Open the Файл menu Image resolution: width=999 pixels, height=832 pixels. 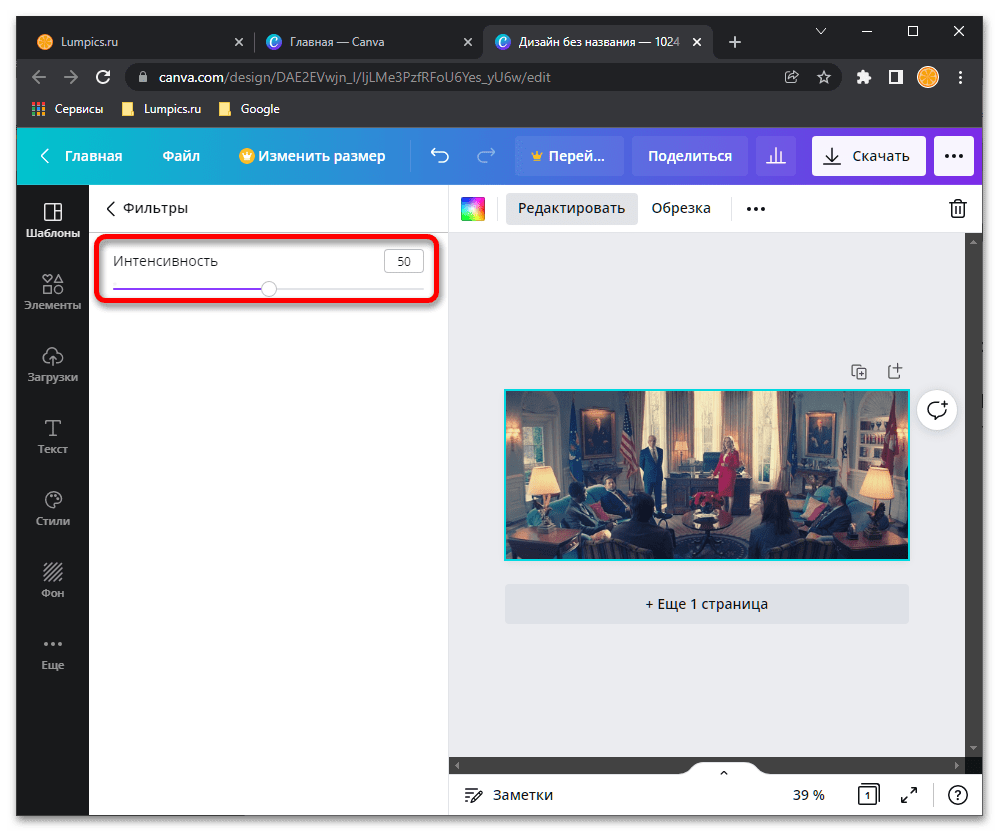(x=181, y=155)
